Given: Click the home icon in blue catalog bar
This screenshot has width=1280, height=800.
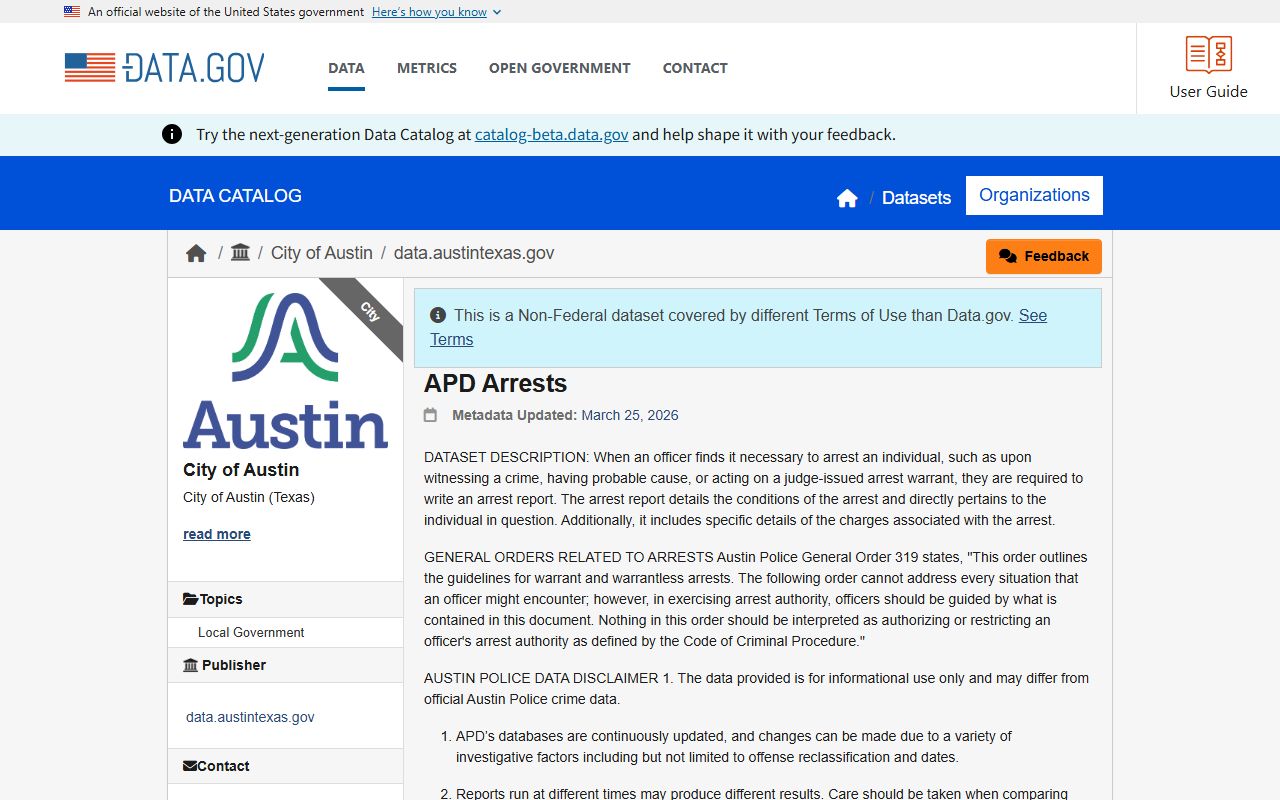Looking at the screenshot, I should (x=847, y=198).
